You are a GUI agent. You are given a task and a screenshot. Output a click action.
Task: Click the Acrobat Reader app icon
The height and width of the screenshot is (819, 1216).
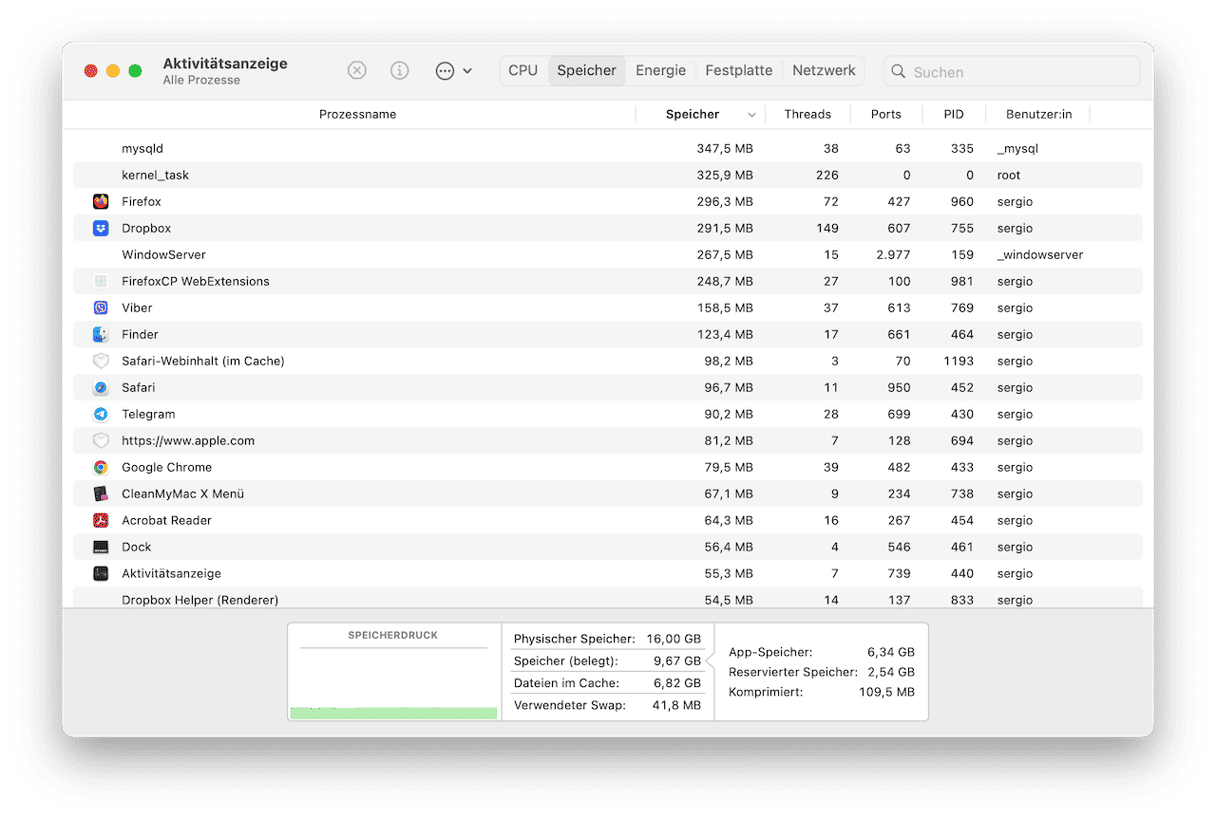click(x=101, y=520)
